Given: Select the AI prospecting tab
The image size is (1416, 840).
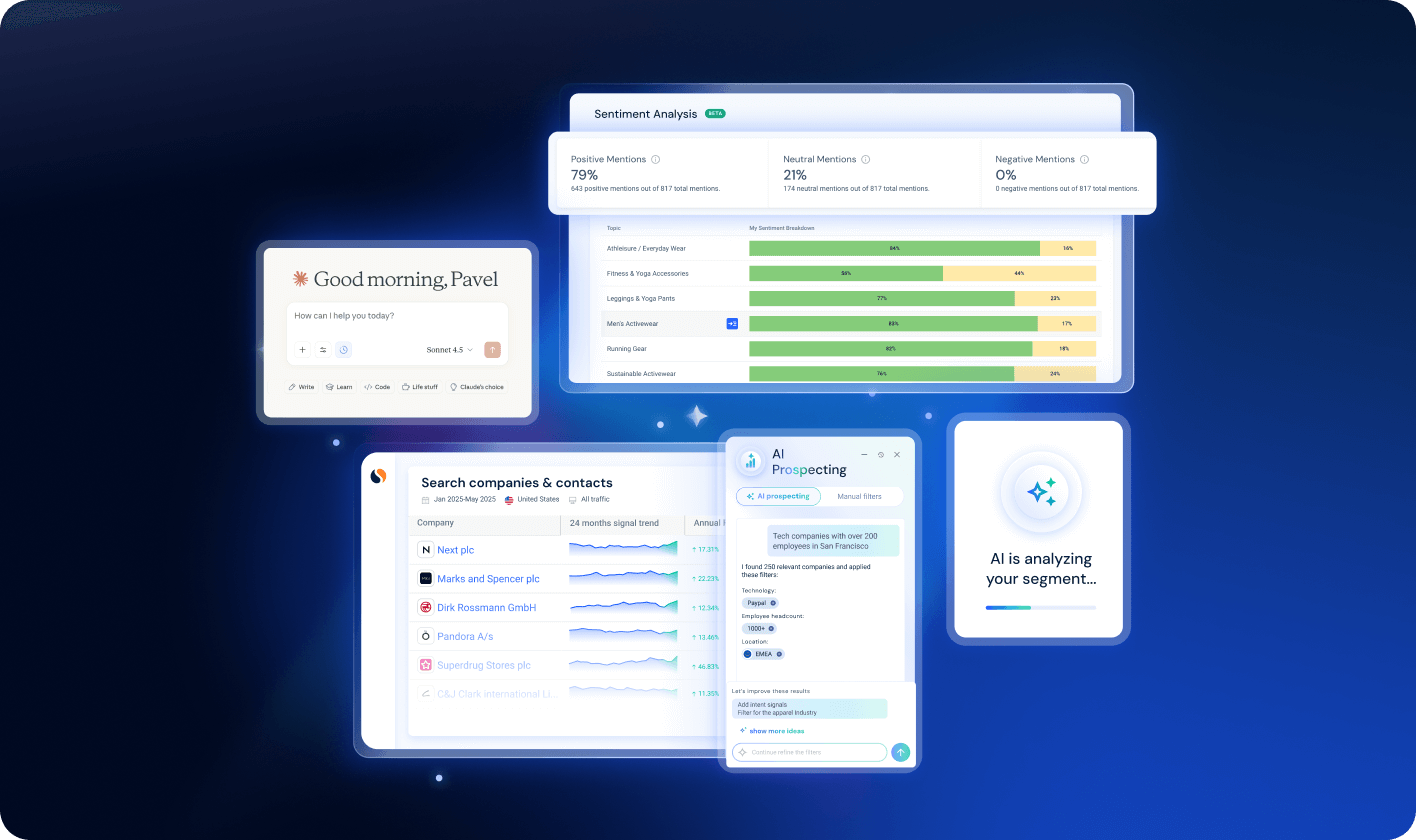Looking at the screenshot, I should point(778,496).
